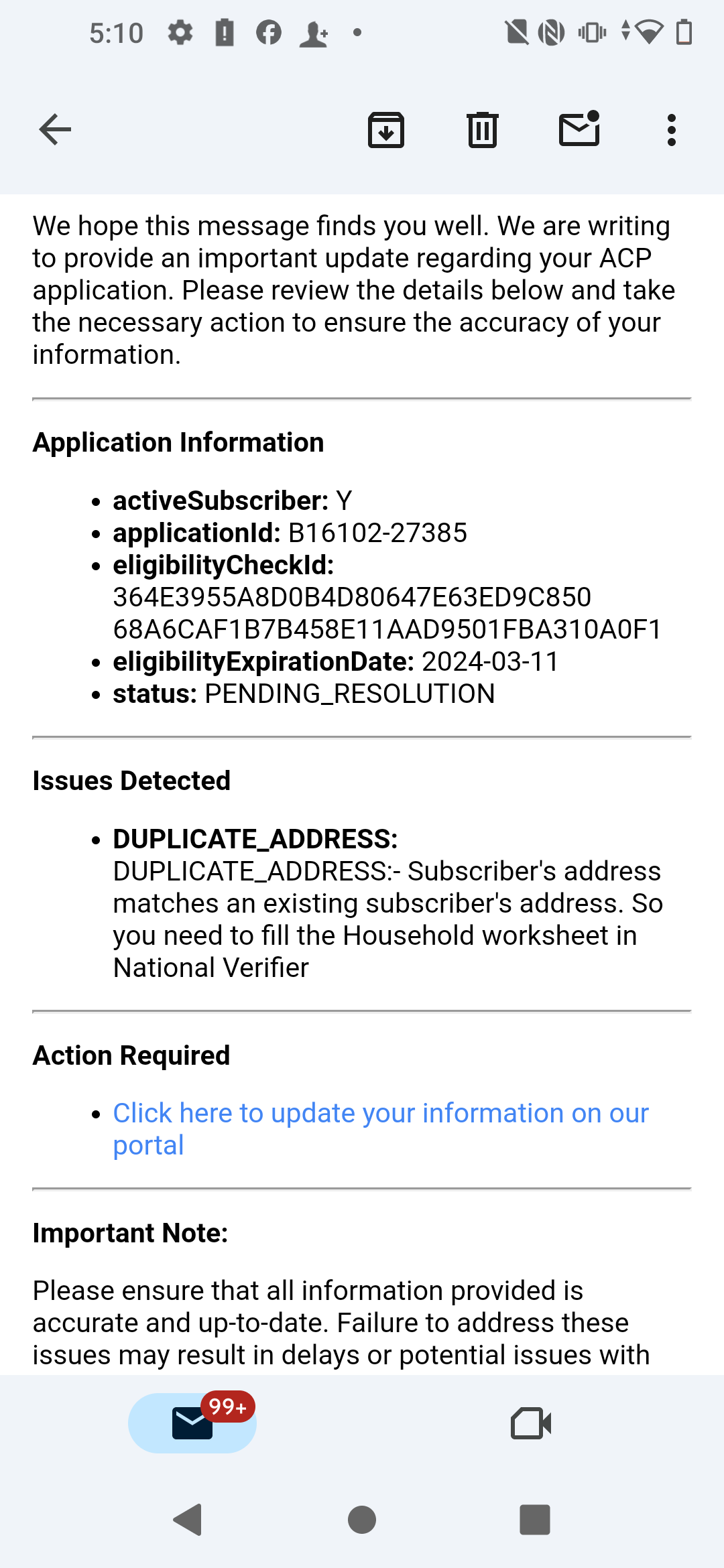Viewport: 724px width, 1568px height.
Task: Mark this email as unread
Action: point(579,129)
